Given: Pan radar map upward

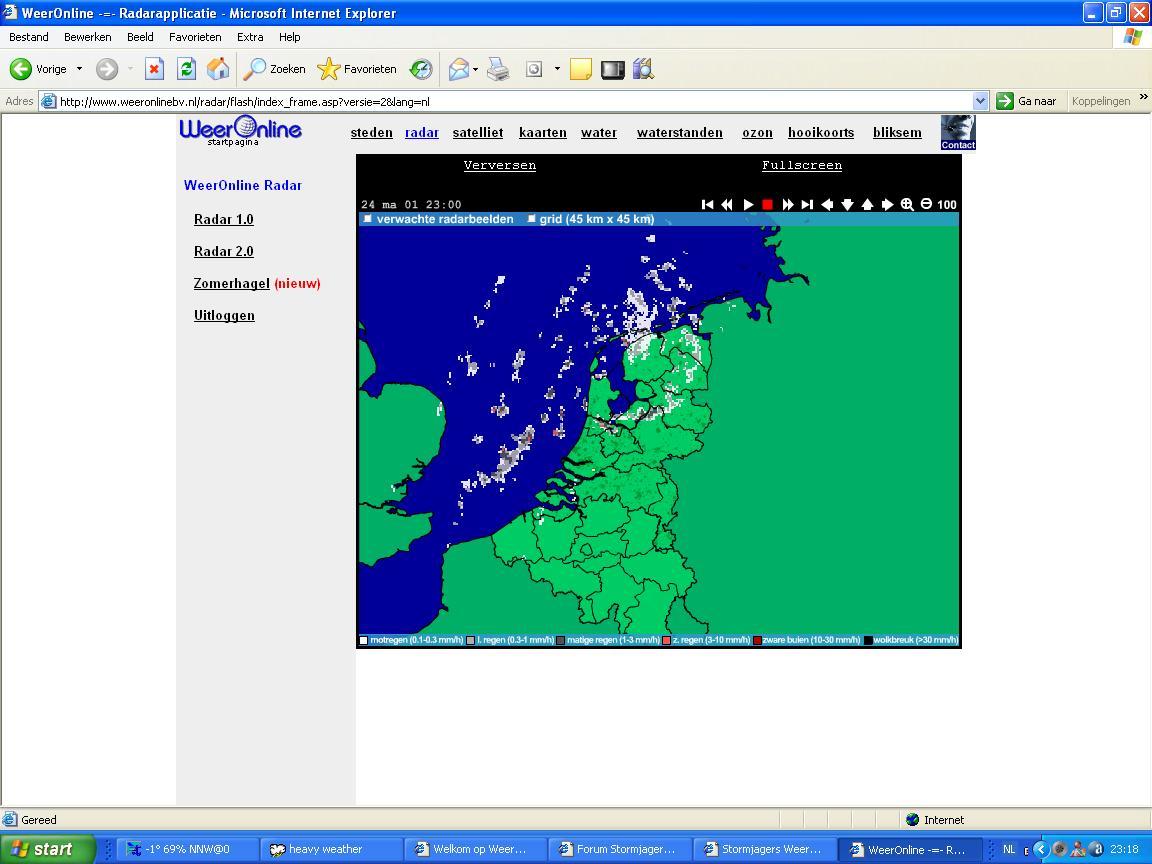Looking at the screenshot, I should (867, 204).
